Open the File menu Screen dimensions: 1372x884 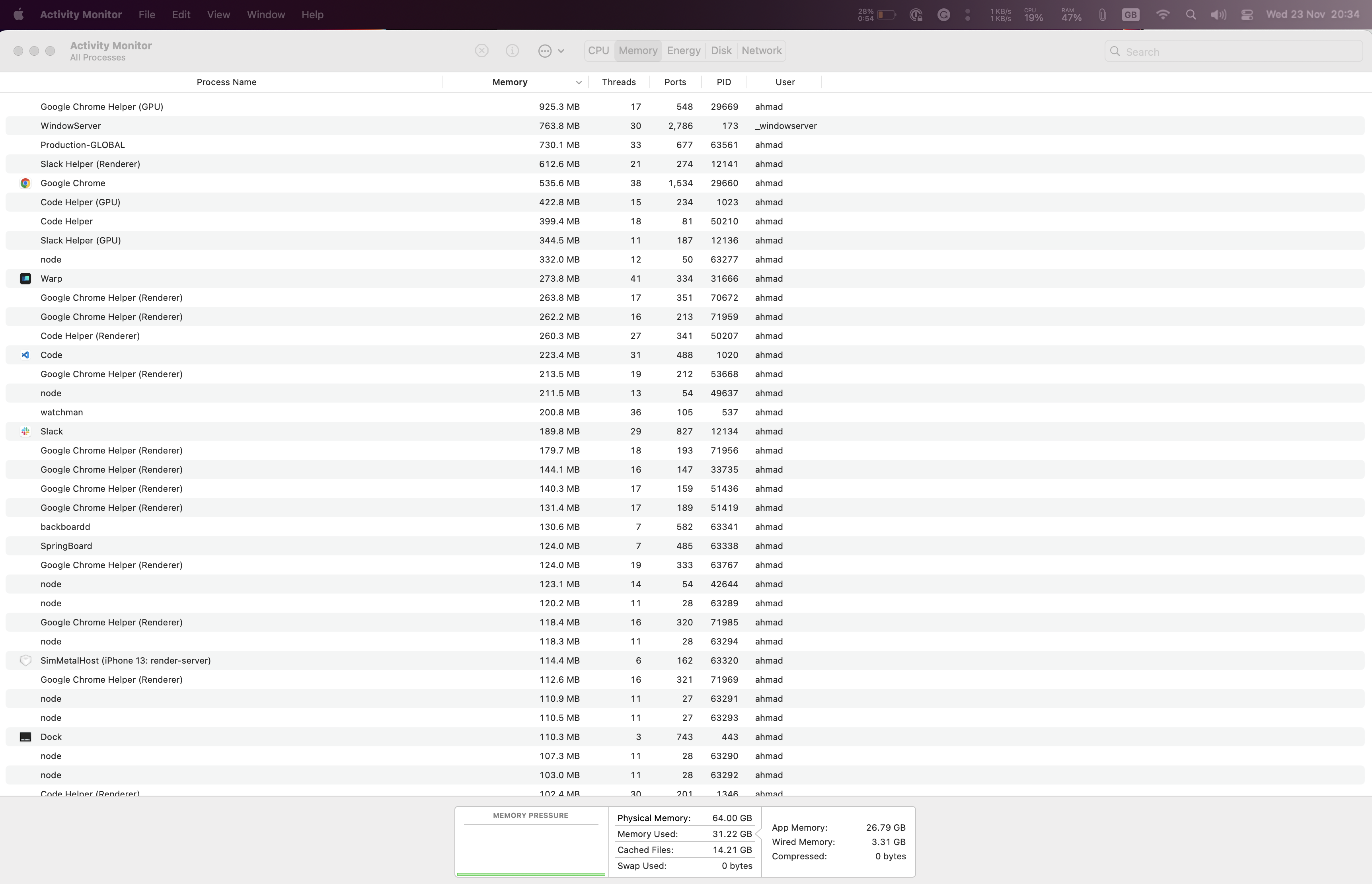pyautogui.click(x=147, y=14)
